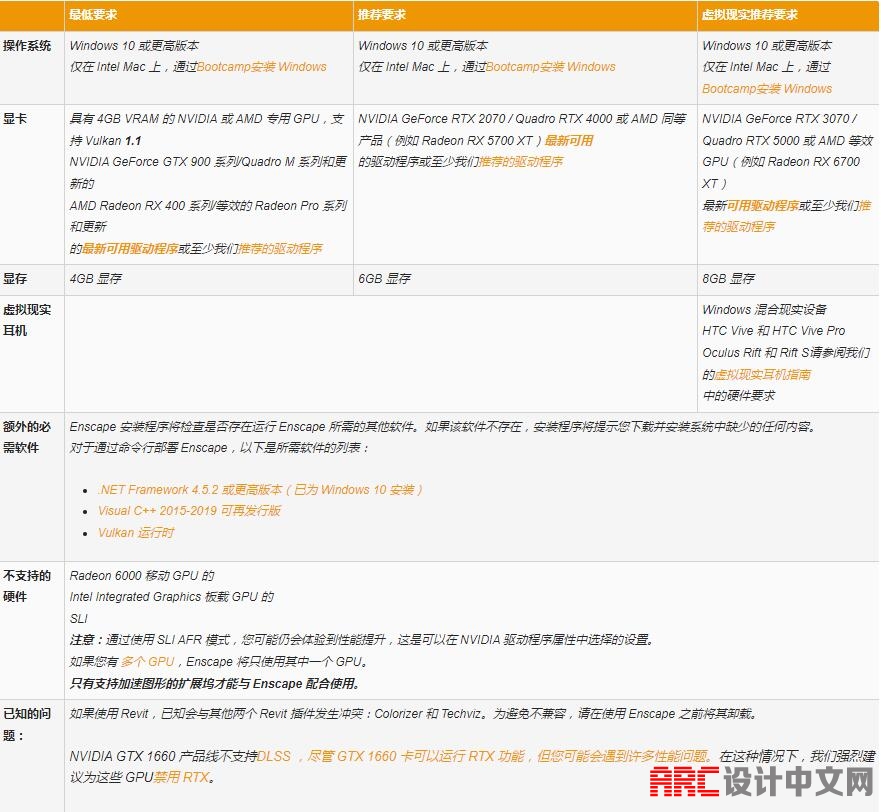This screenshot has height=812, width=881.
Task: Select the 虚拟现实推荐要求 column header
Action: 749,15
